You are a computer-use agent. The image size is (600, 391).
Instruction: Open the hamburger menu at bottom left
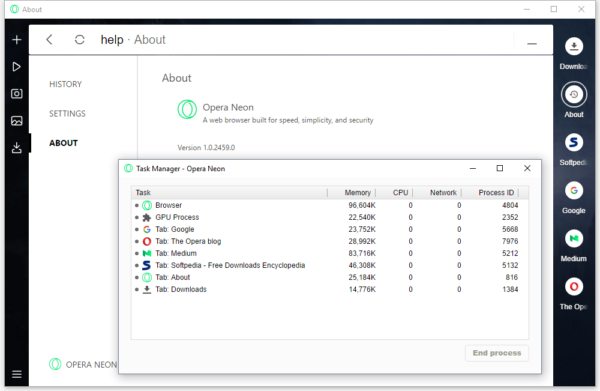point(16,374)
